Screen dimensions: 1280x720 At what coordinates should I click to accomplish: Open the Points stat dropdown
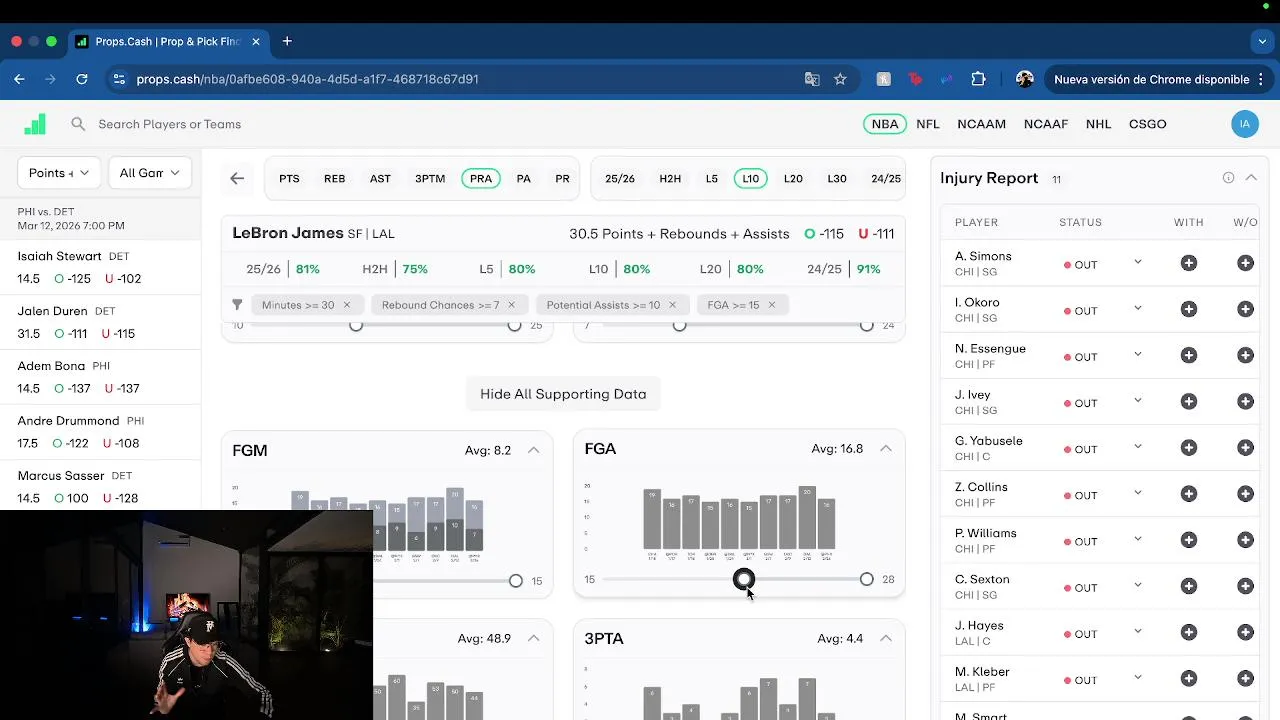coord(59,173)
